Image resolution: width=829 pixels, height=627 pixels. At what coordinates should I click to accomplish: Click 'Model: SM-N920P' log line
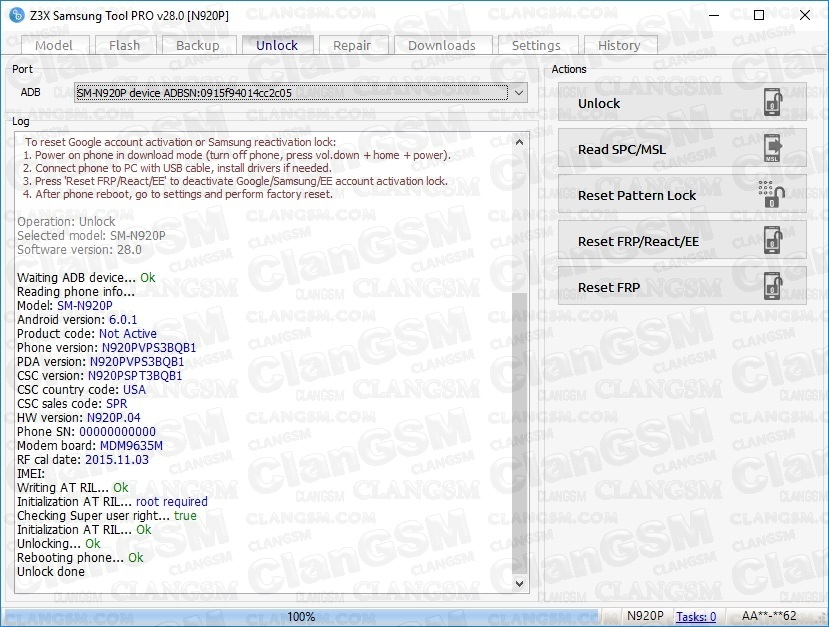coord(65,306)
